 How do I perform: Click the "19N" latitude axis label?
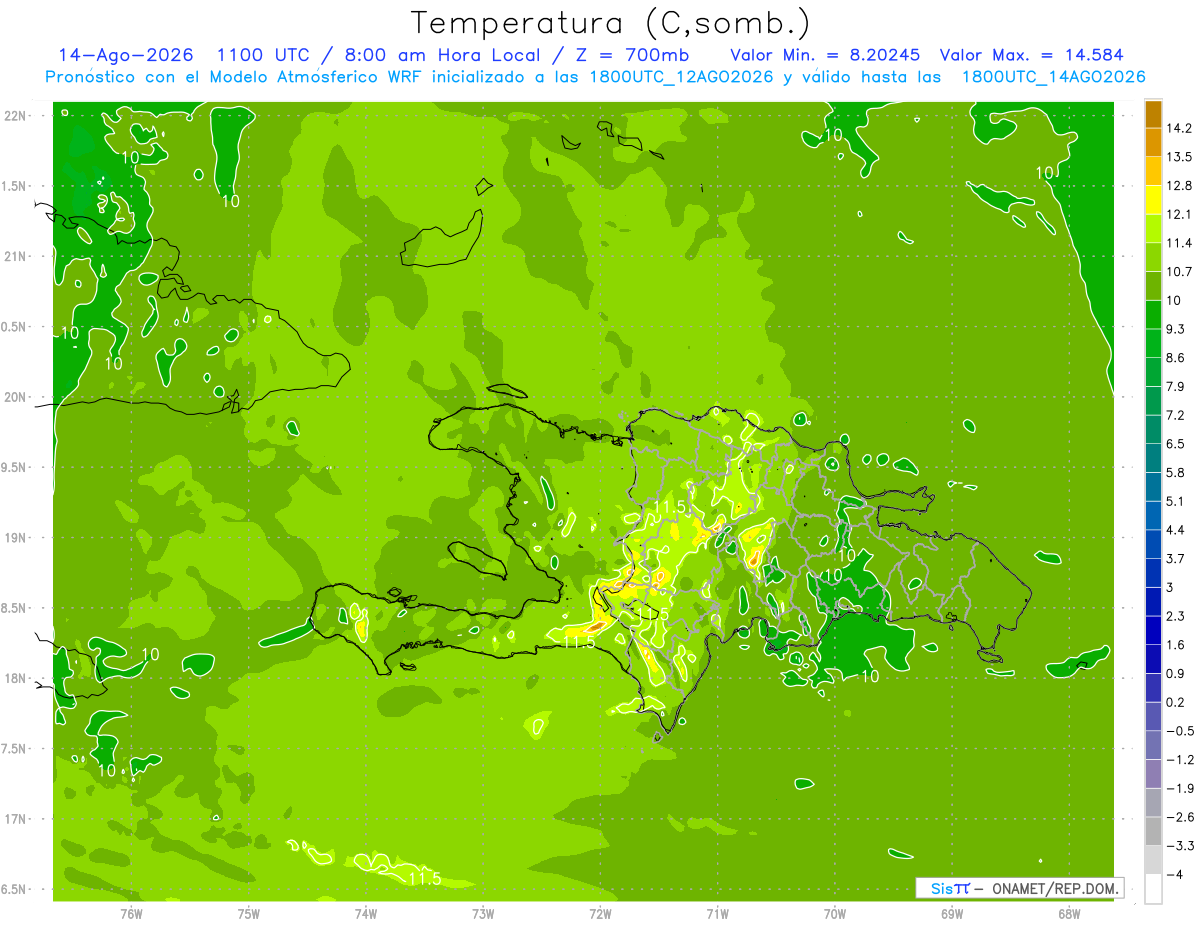click(x=15, y=537)
